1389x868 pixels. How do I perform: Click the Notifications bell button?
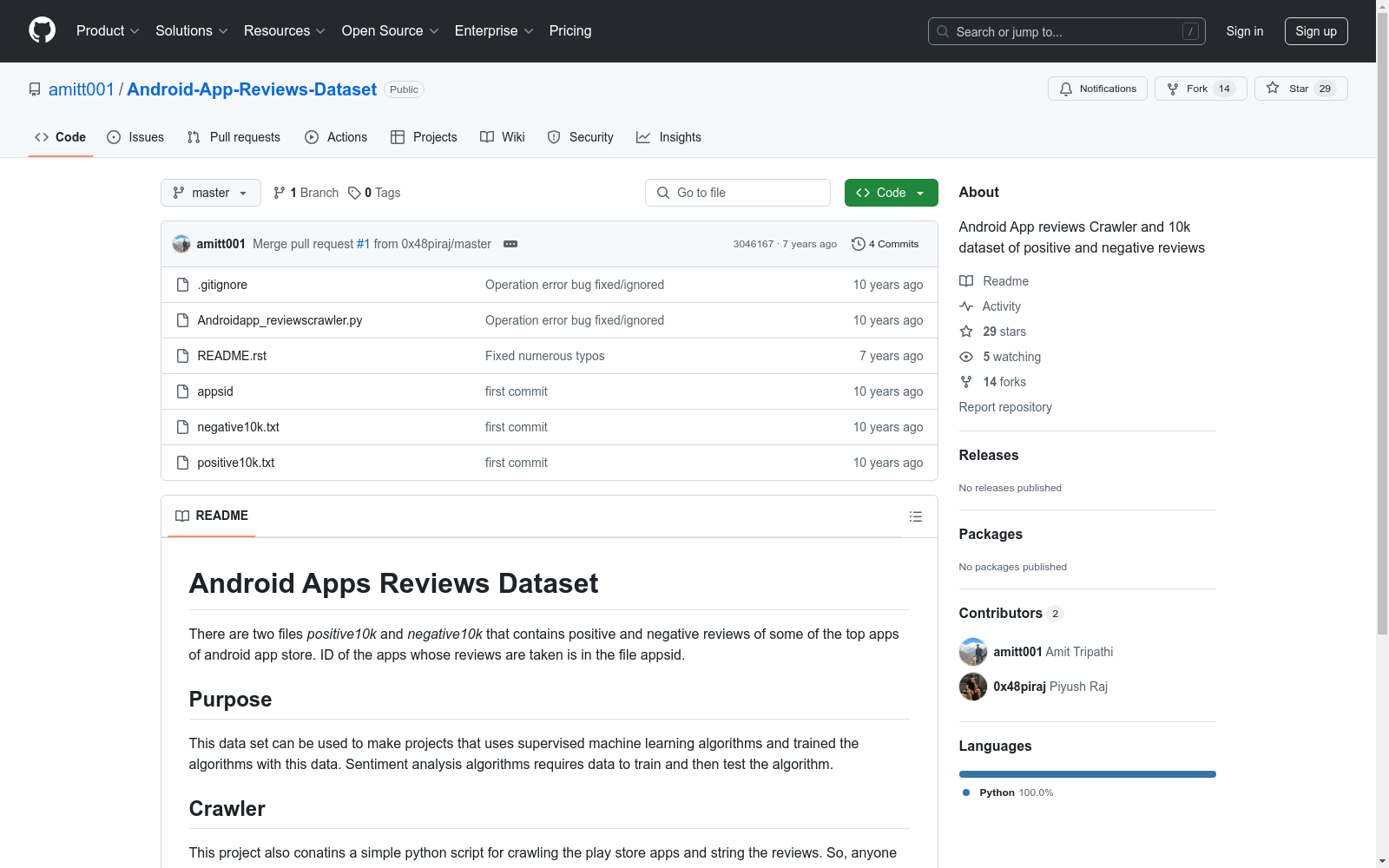click(1098, 89)
